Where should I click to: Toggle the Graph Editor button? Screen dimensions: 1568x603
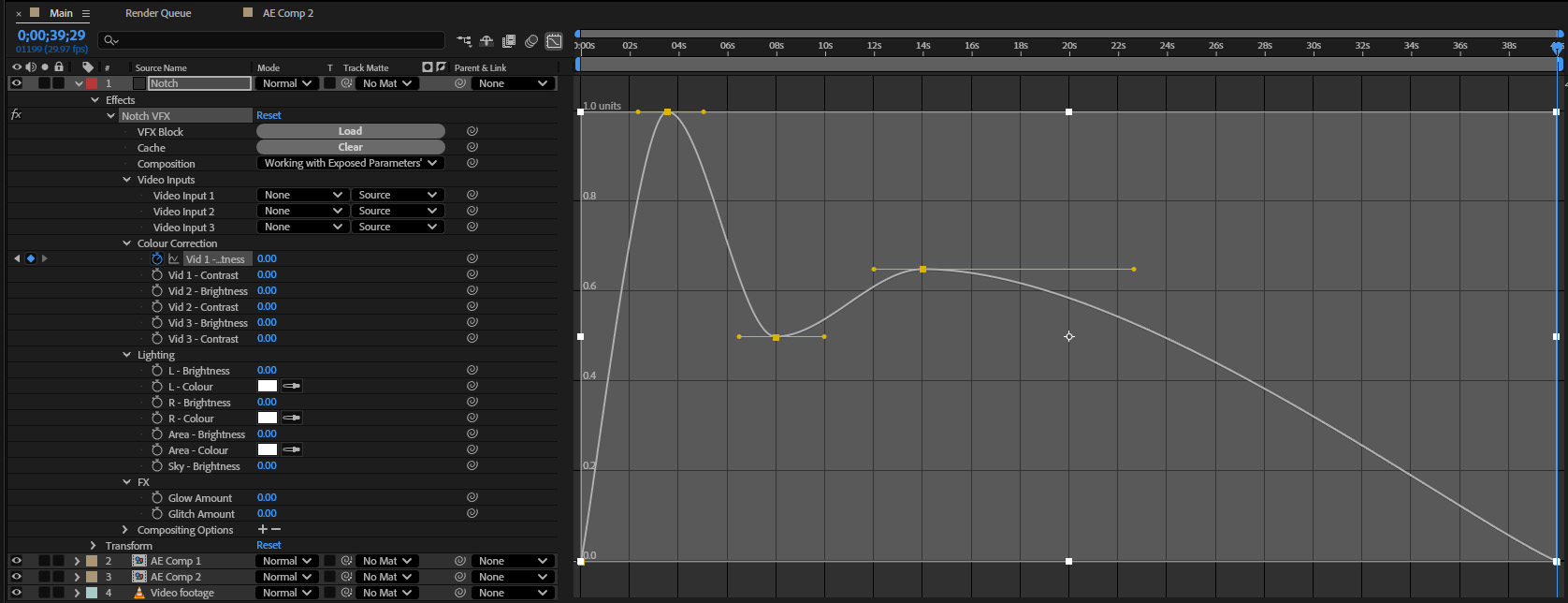tap(554, 41)
